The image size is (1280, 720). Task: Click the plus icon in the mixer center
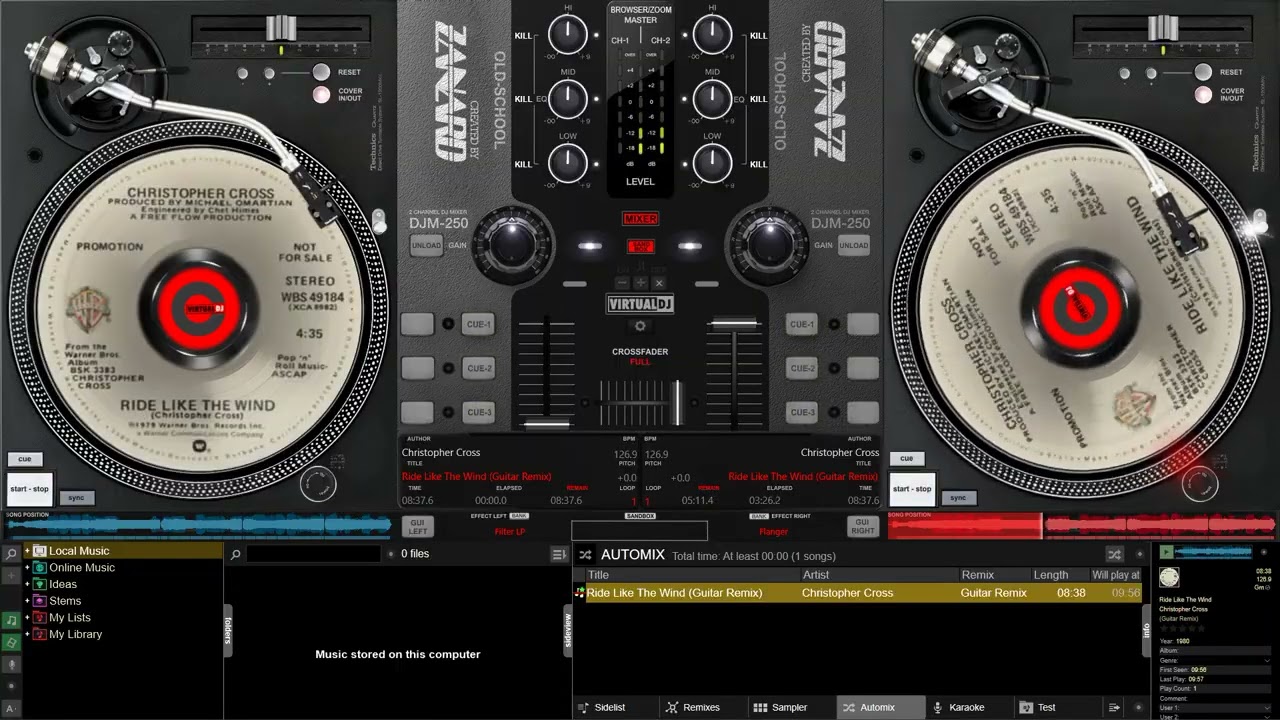(640, 284)
